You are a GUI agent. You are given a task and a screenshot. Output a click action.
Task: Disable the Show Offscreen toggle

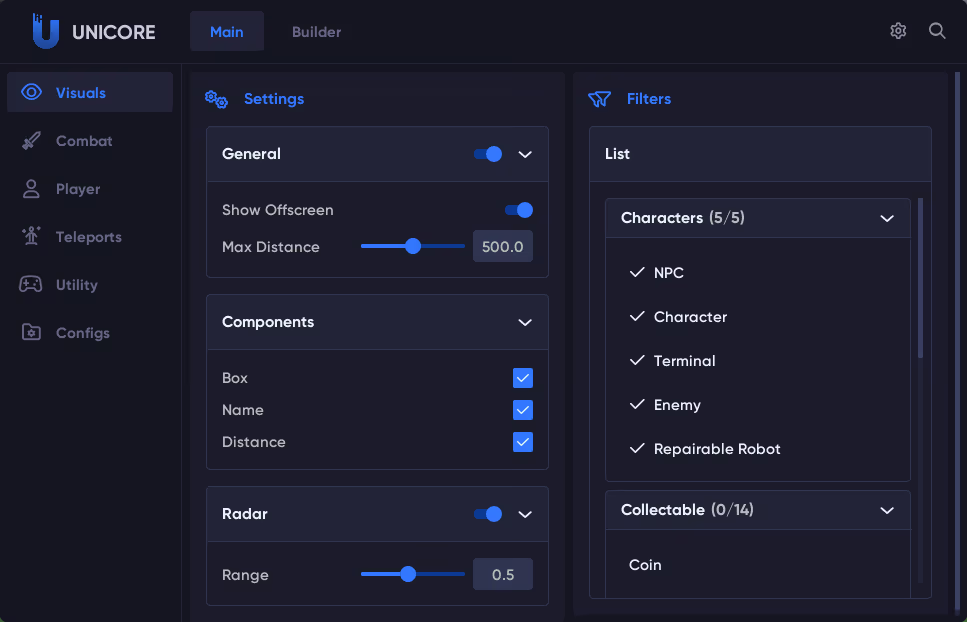(518, 210)
